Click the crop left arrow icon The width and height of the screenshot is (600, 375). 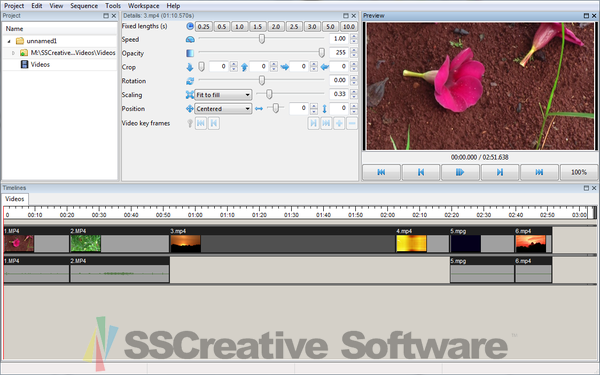pyautogui.click(x=324, y=67)
